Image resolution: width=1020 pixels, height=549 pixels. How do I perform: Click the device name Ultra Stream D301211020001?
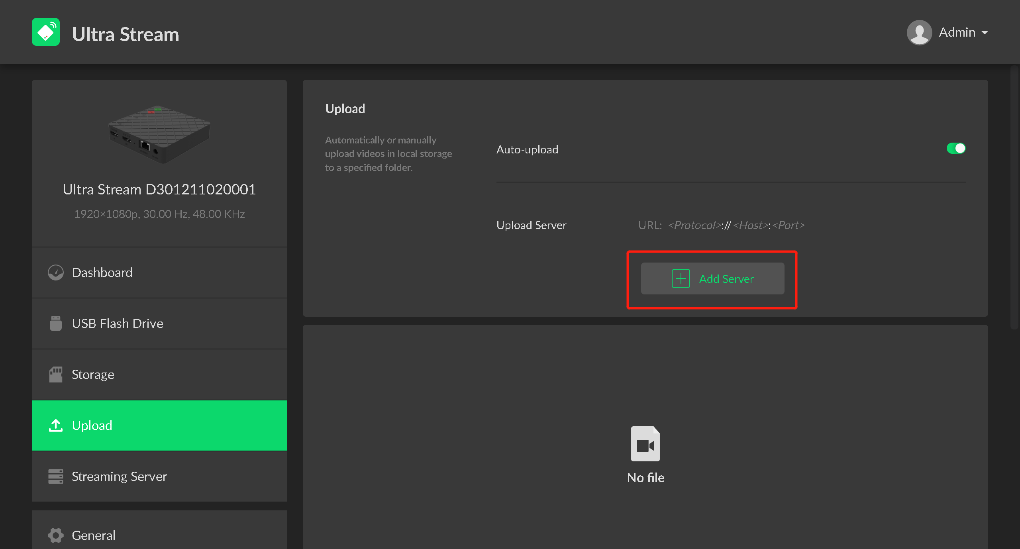click(159, 189)
